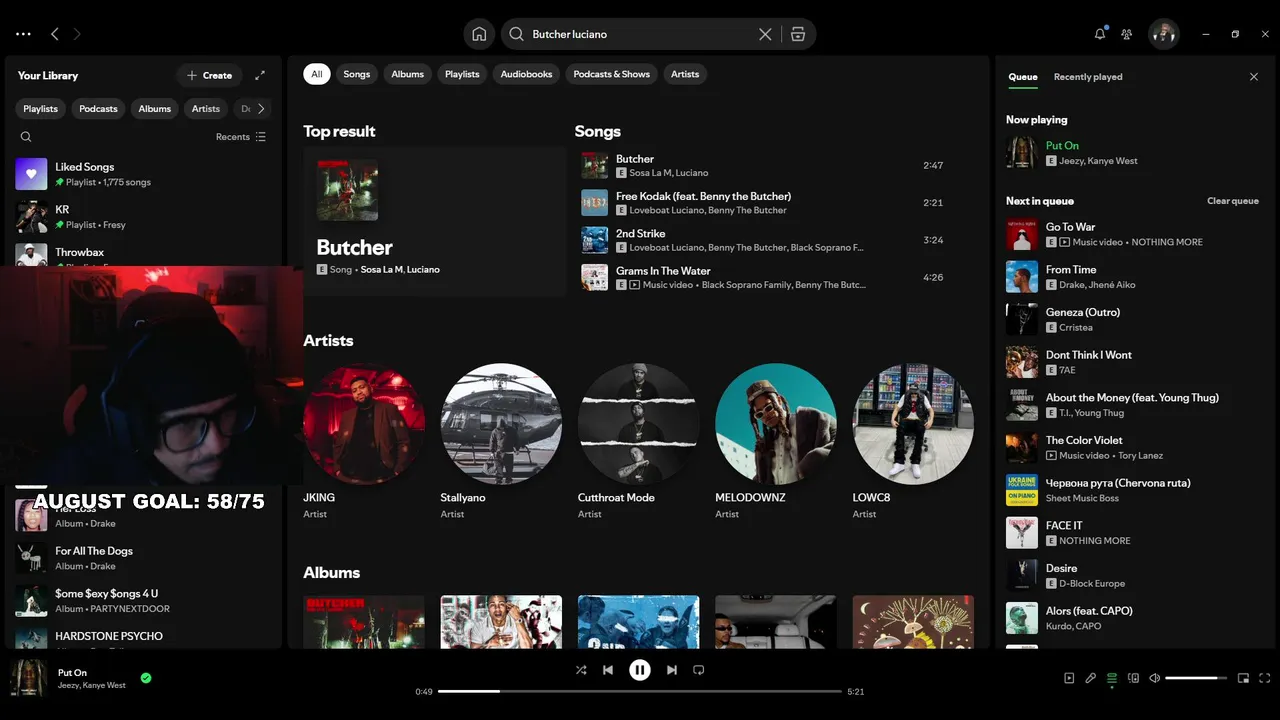The width and height of the screenshot is (1280, 720).
Task: Filter library by Playlists chip
Action: coord(41,109)
